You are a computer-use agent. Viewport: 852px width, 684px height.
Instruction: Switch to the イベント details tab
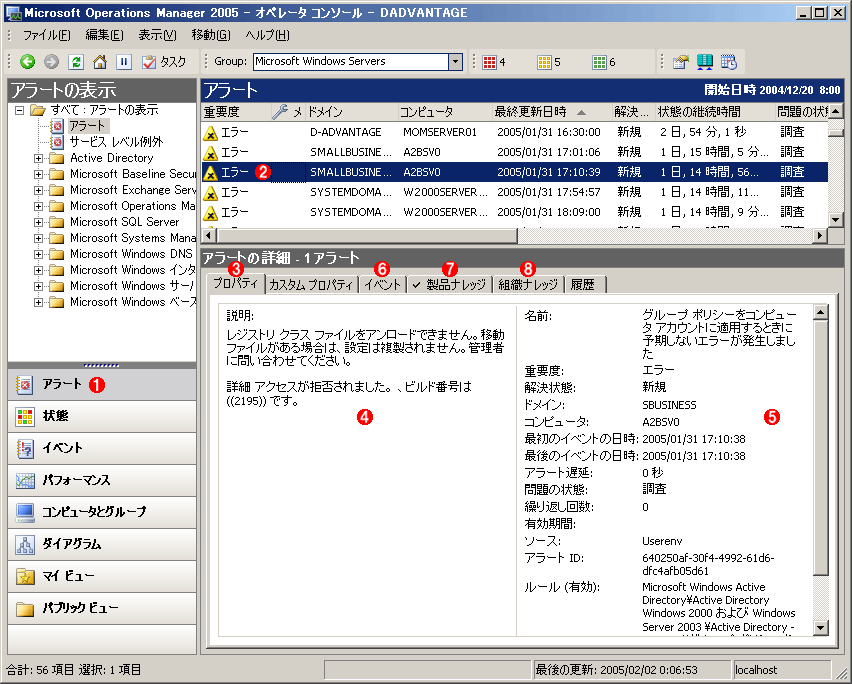tap(383, 285)
